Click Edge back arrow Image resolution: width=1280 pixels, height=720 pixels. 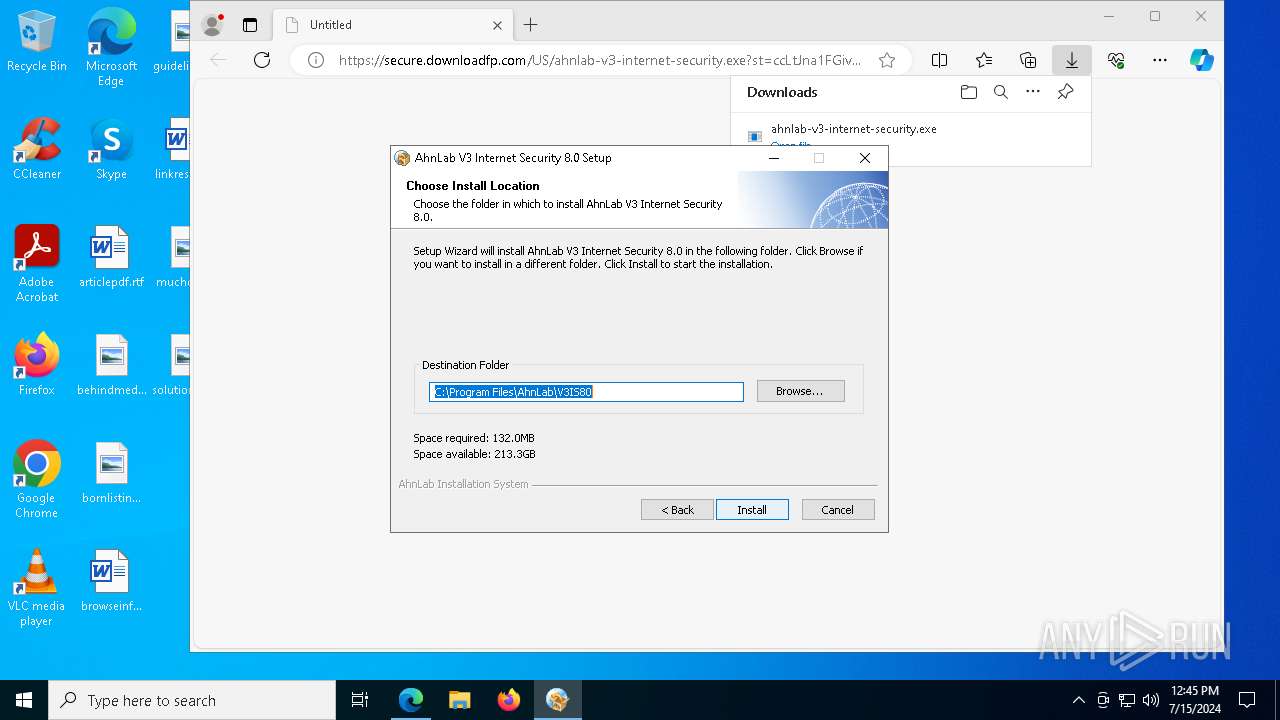pyautogui.click(x=218, y=60)
